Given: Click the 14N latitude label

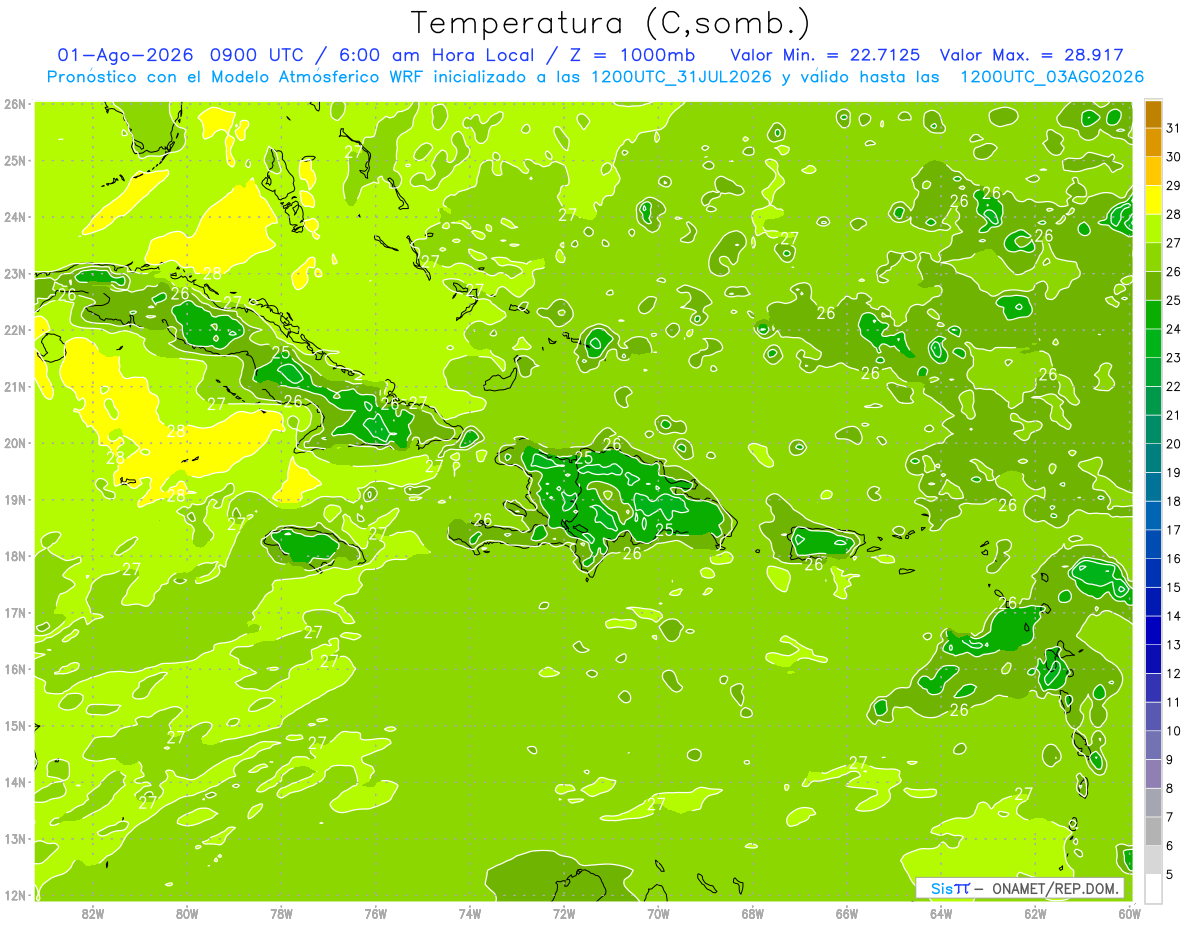Looking at the screenshot, I should point(15,782).
